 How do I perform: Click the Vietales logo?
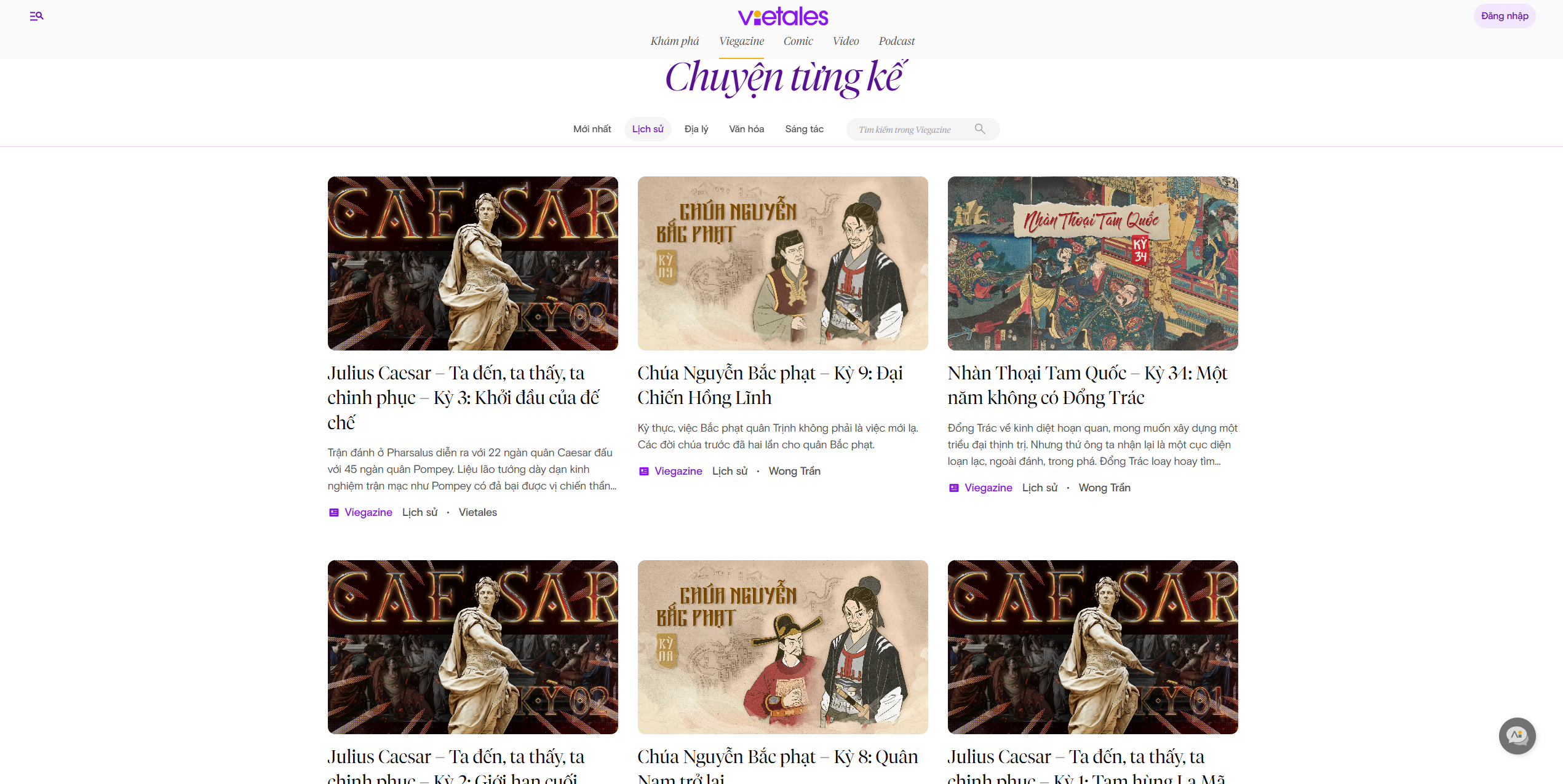pos(782,17)
